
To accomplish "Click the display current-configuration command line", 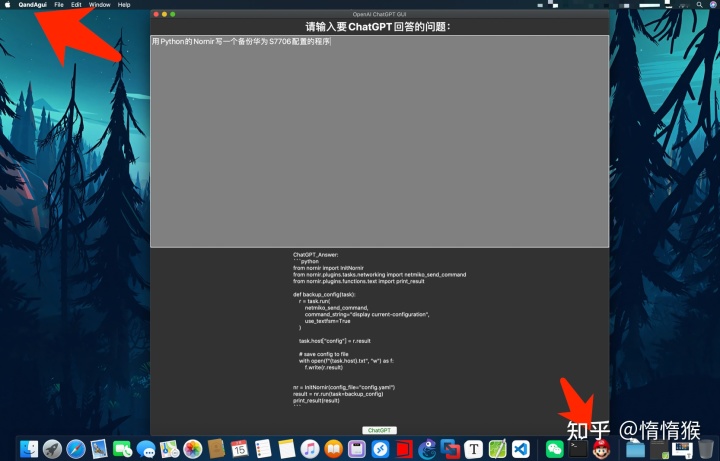I will [x=367, y=315].
